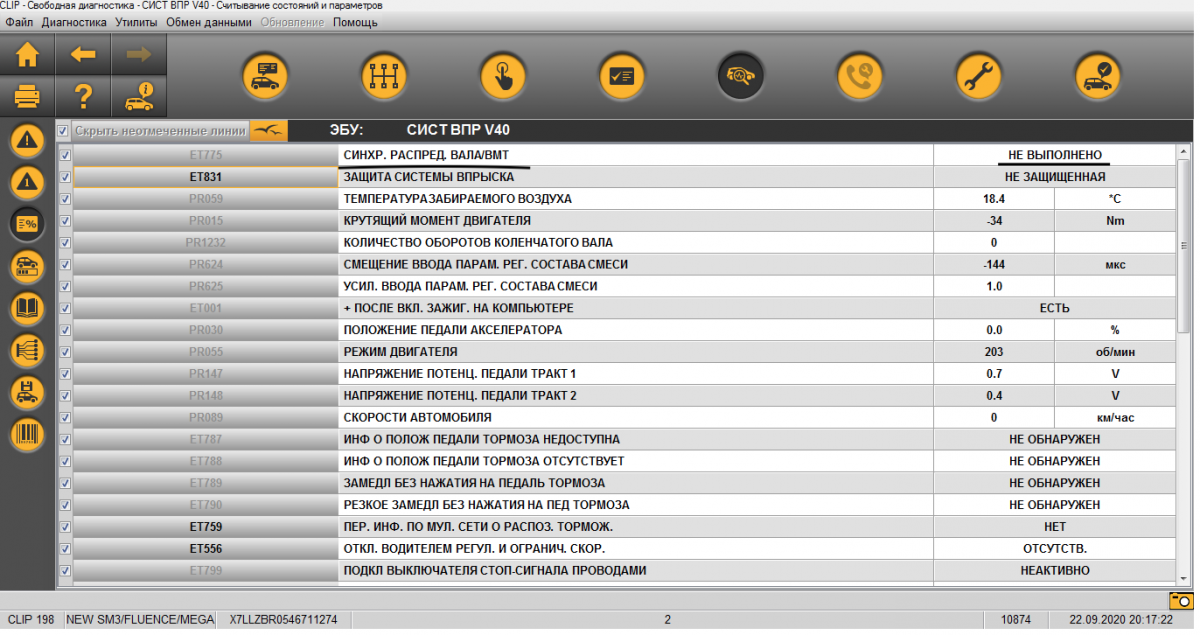Click the NEW SM3/FLUENCE/MEGA status entry
The image size is (1200, 635).
coord(139,620)
